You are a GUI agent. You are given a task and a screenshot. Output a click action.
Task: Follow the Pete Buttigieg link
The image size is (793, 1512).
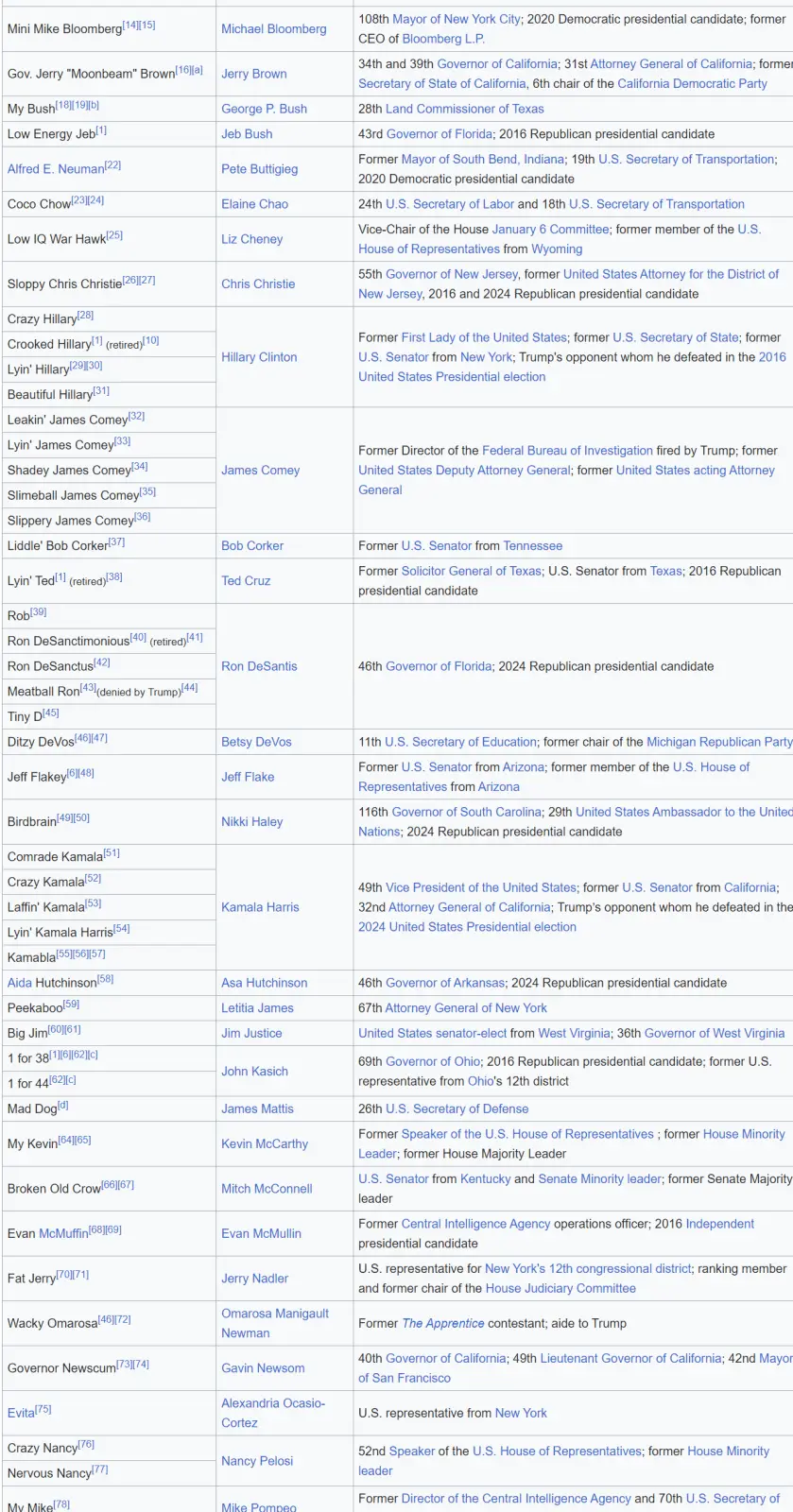pos(259,169)
